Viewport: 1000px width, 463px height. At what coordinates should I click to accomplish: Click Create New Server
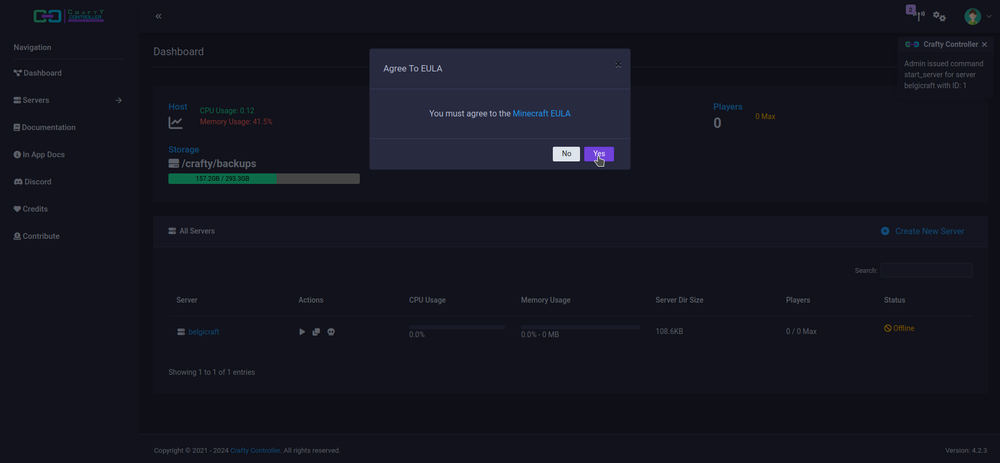(929, 231)
